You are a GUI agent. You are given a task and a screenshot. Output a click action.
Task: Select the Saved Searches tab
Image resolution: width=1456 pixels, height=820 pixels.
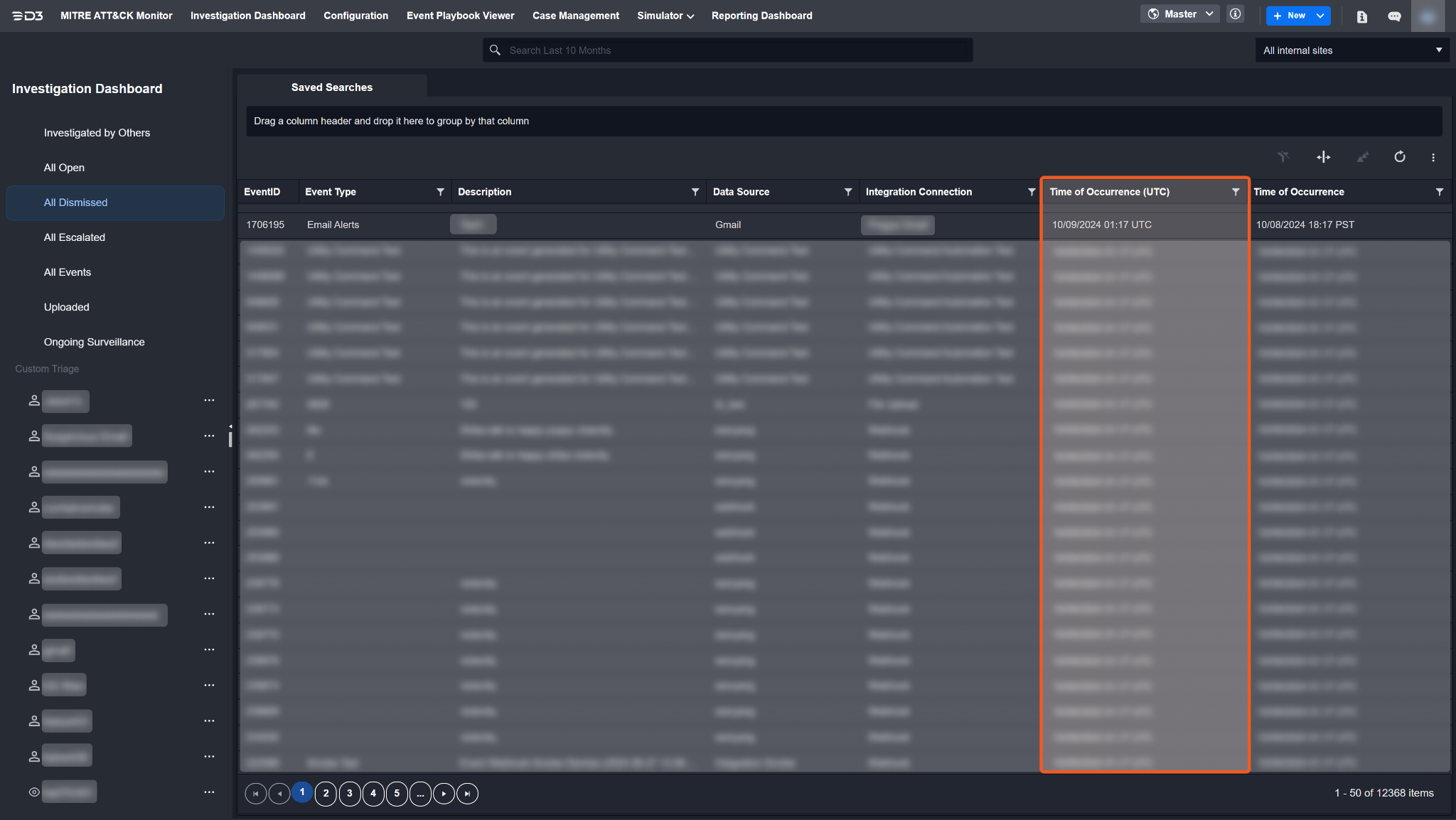pyautogui.click(x=331, y=87)
